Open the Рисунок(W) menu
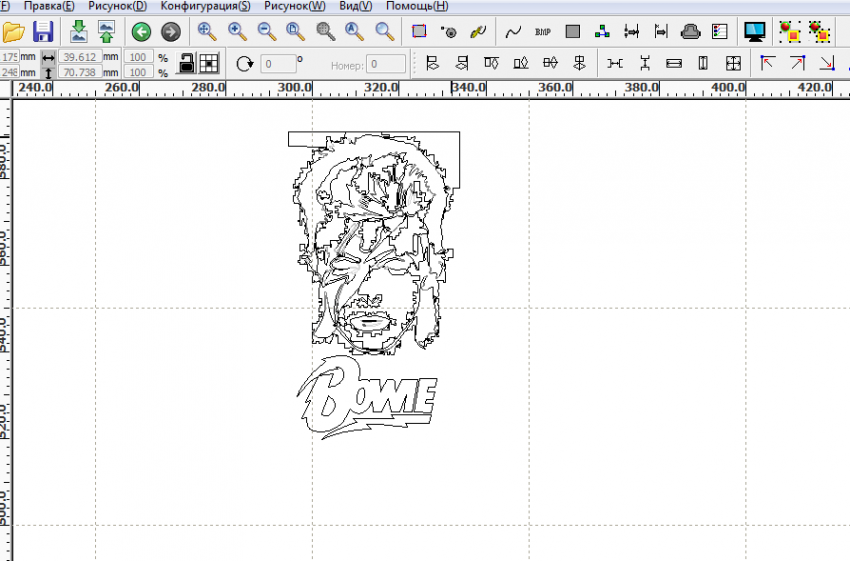The image size is (850, 561). (x=295, y=7)
